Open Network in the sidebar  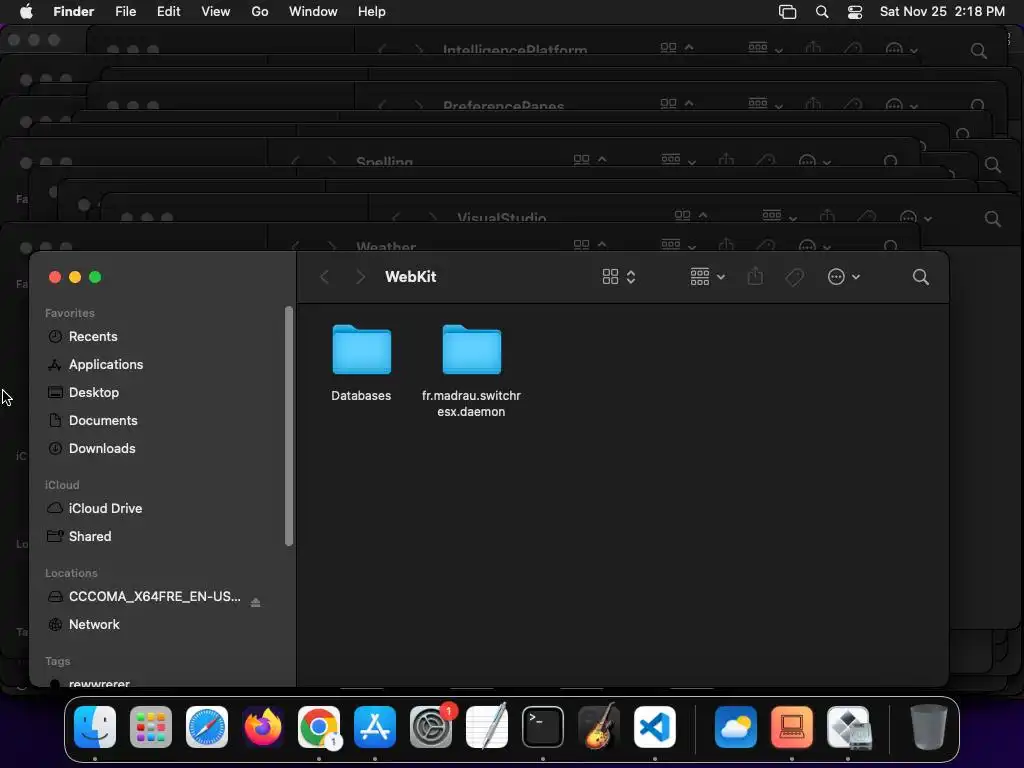(94, 624)
